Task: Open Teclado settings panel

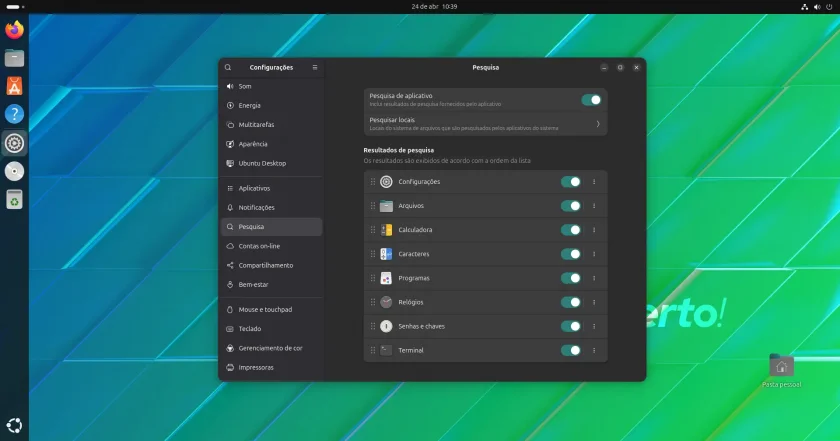Action: click(272, 329)
